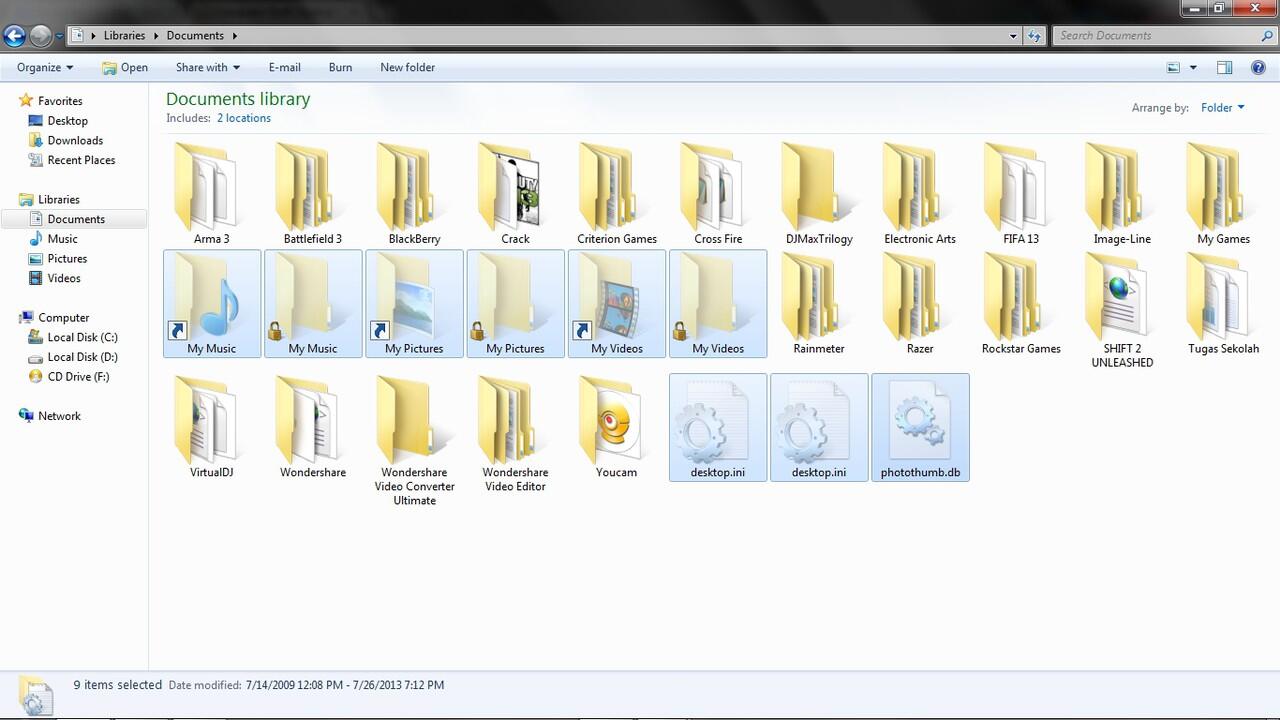
Task: Open the change view options arrow
Action: [x=1193, y=68]
